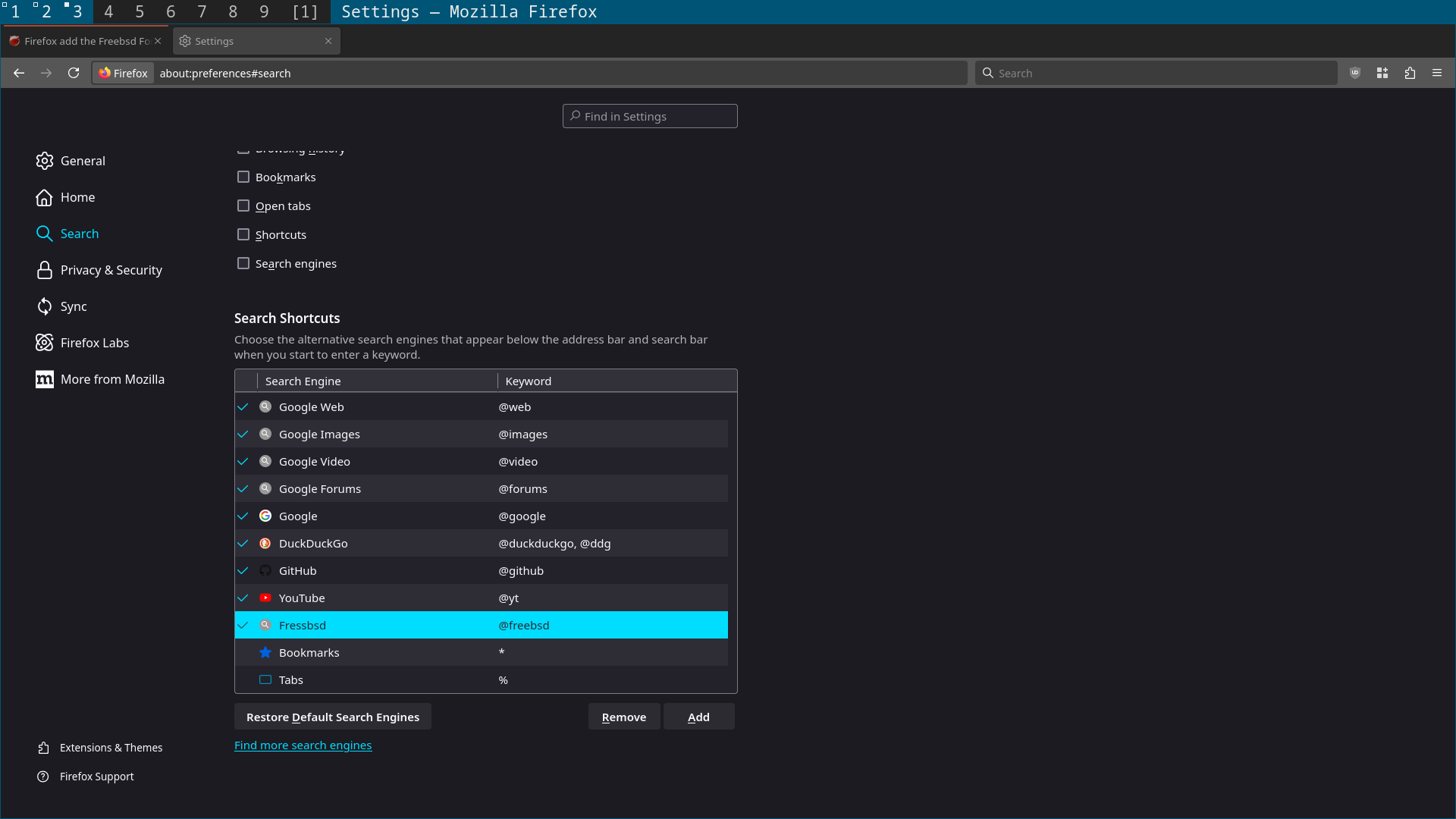This screenshot has width=1456, height=819.
Task: Open the Privacy & Security settings category
Action: click(111, 270)
